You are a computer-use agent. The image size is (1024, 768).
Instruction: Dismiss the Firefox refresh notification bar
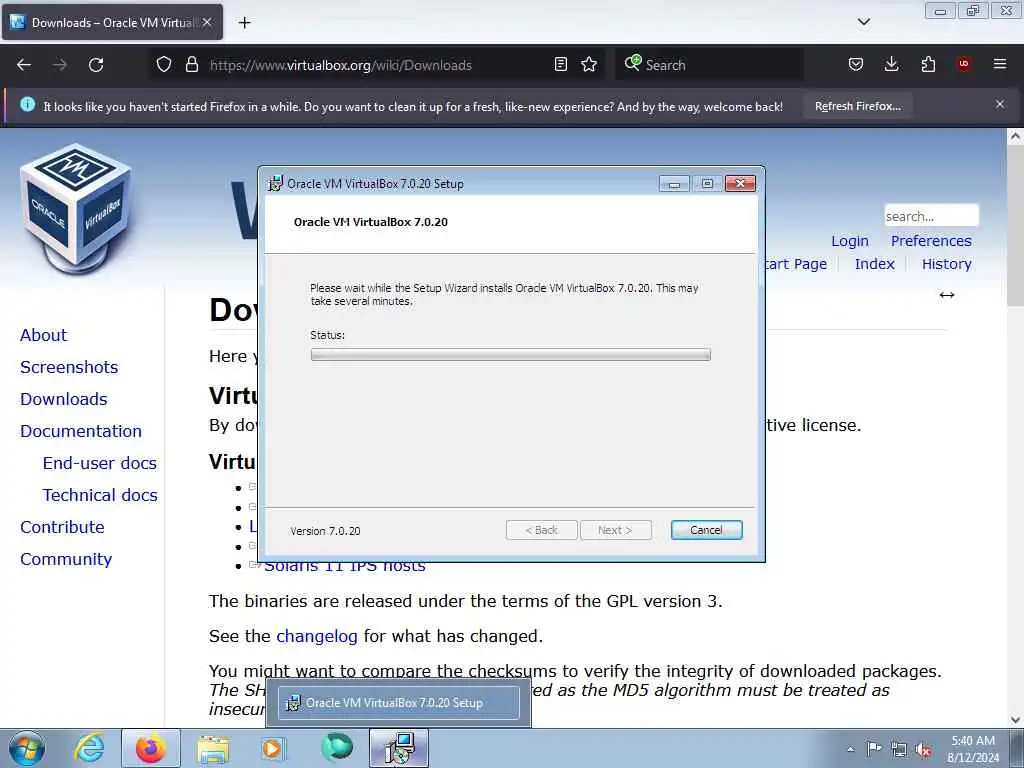(1000, 104)
